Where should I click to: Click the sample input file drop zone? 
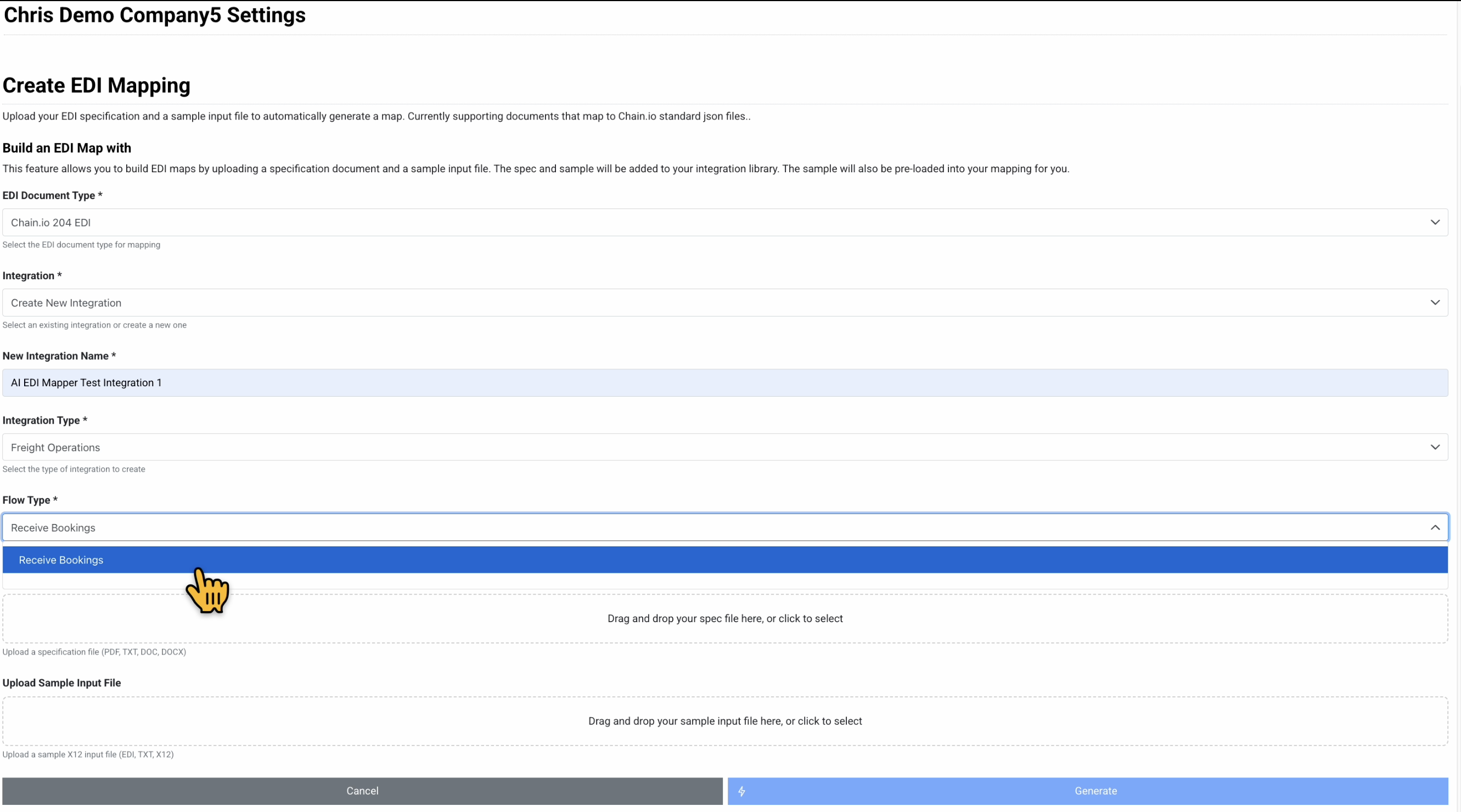pyautogui.click(x=725, y=721)
